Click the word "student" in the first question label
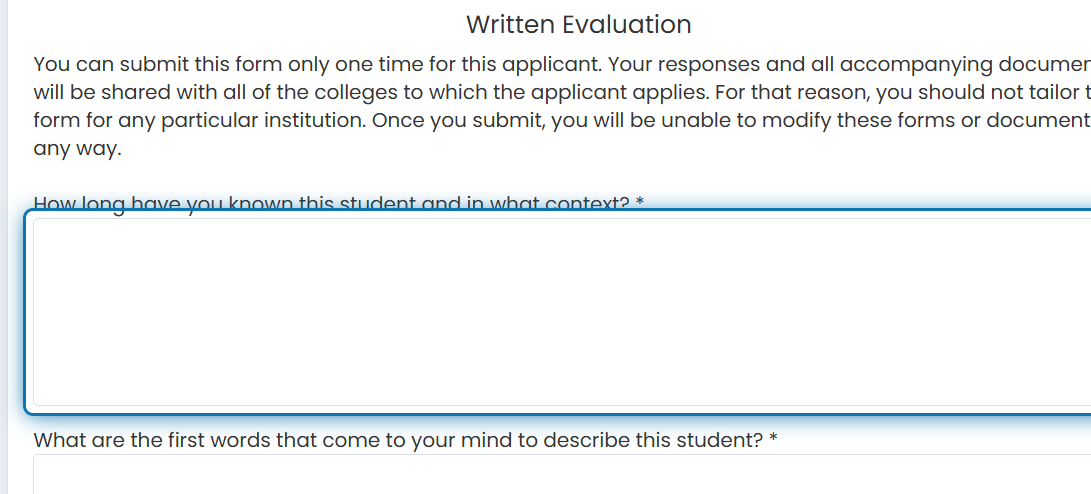Image resolution: width=1091 pixels, height=494 pixels. pyautogui.click(x=377, y=204)
